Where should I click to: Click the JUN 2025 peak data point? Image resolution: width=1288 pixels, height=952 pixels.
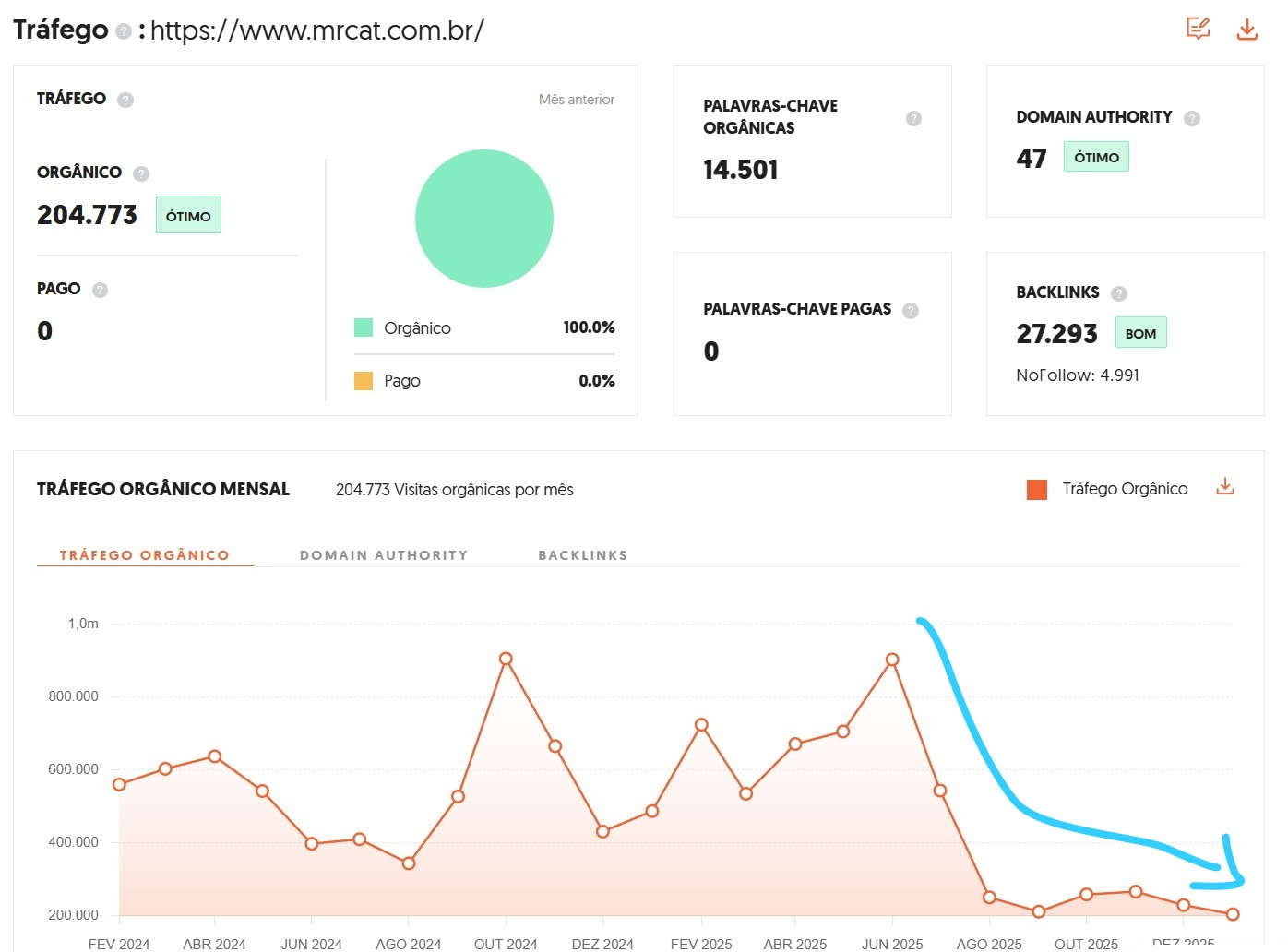(x=891, y=660)
